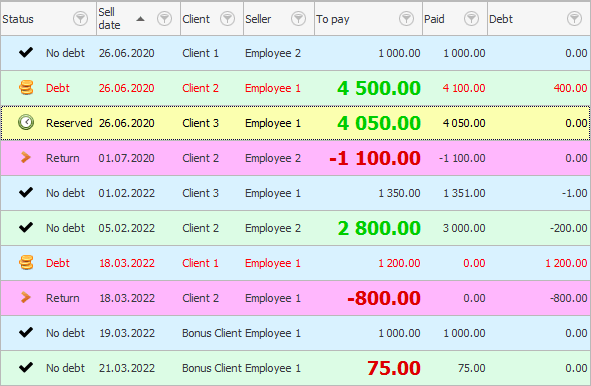The height and width of the screenshot is (386, 591).
Task: Click the Paid value 1 351.00
Action: point(464,193)
